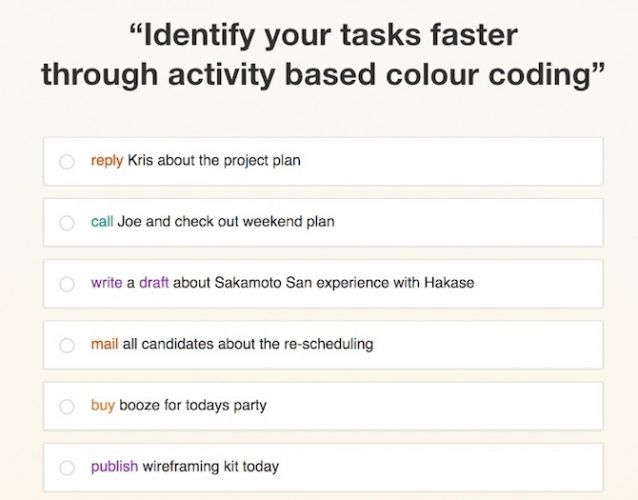Tick the circle beside the Sakamoto draft task

[x=67, y=284]
